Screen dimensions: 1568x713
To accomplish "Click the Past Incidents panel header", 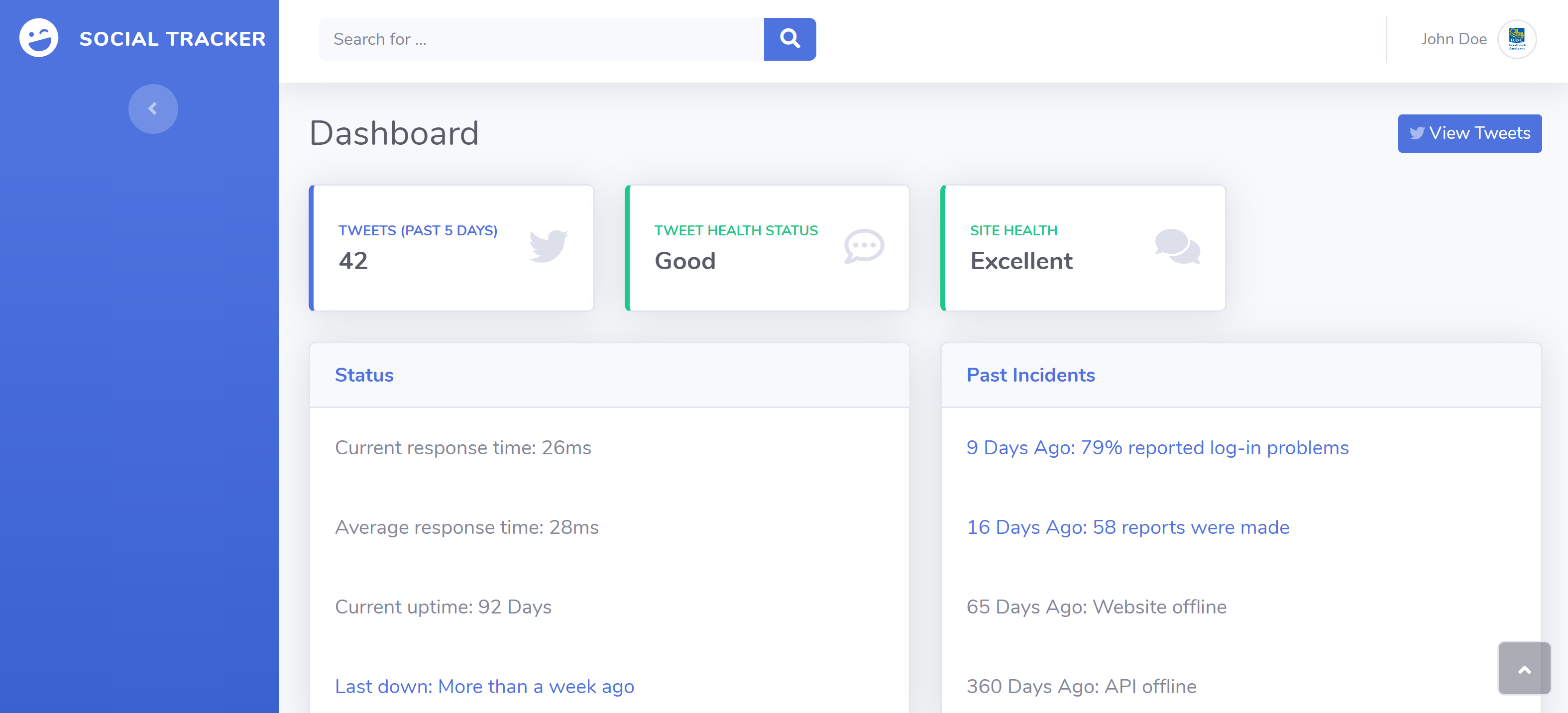I will coord(1030,375).
